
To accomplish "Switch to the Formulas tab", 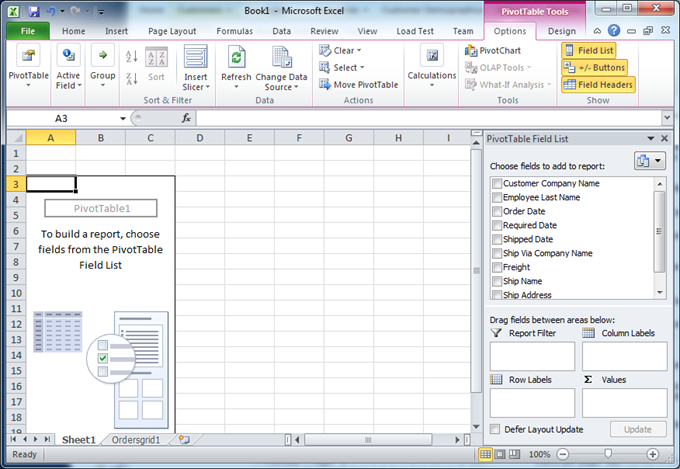I will click(x=234, y=31).
